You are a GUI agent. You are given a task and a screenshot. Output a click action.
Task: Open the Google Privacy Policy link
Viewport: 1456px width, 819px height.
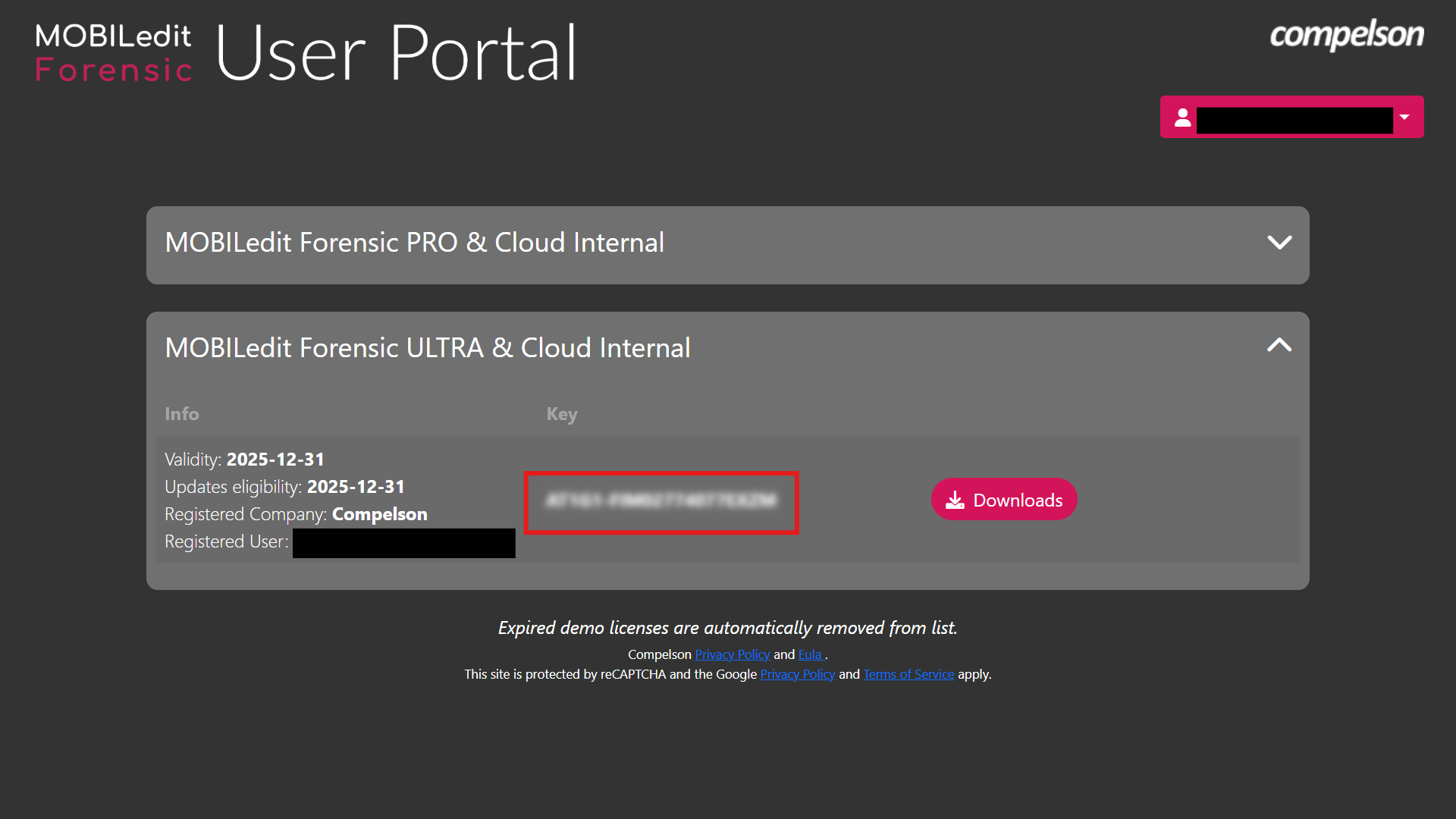point(797,673)
